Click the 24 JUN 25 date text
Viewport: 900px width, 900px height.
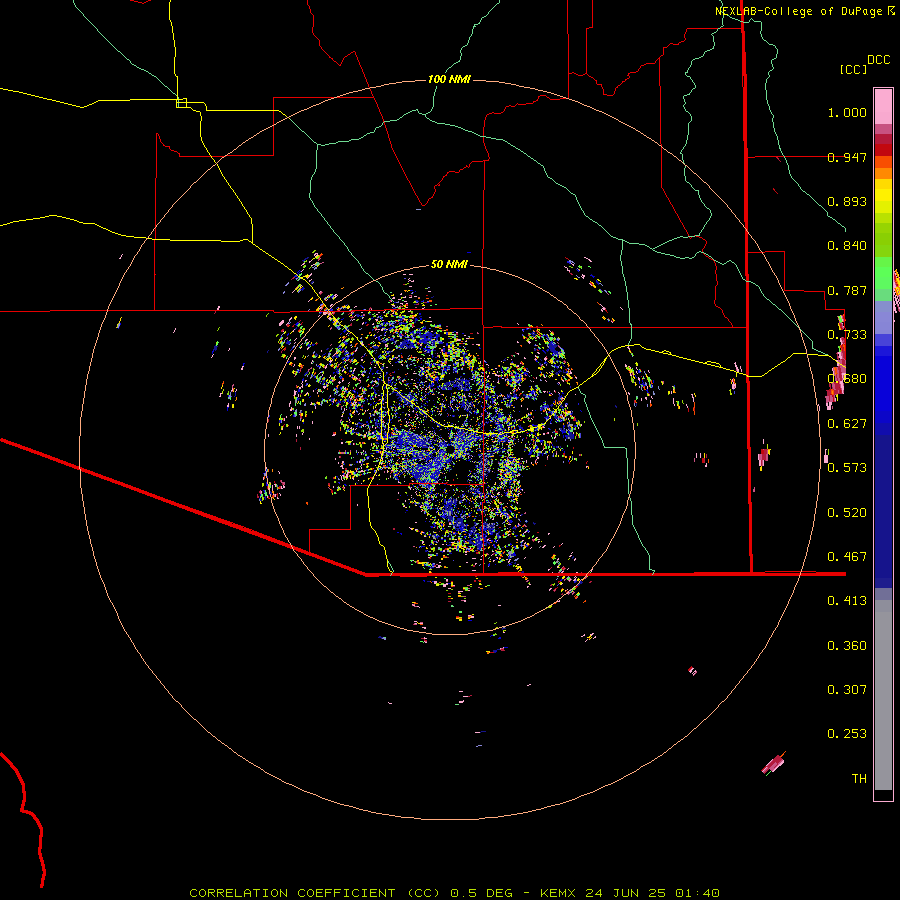point(625,893)
